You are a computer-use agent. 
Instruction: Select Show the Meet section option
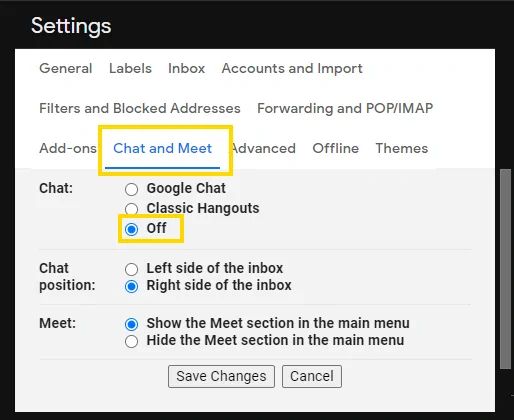pyautogui.click(x=131, y=324)
